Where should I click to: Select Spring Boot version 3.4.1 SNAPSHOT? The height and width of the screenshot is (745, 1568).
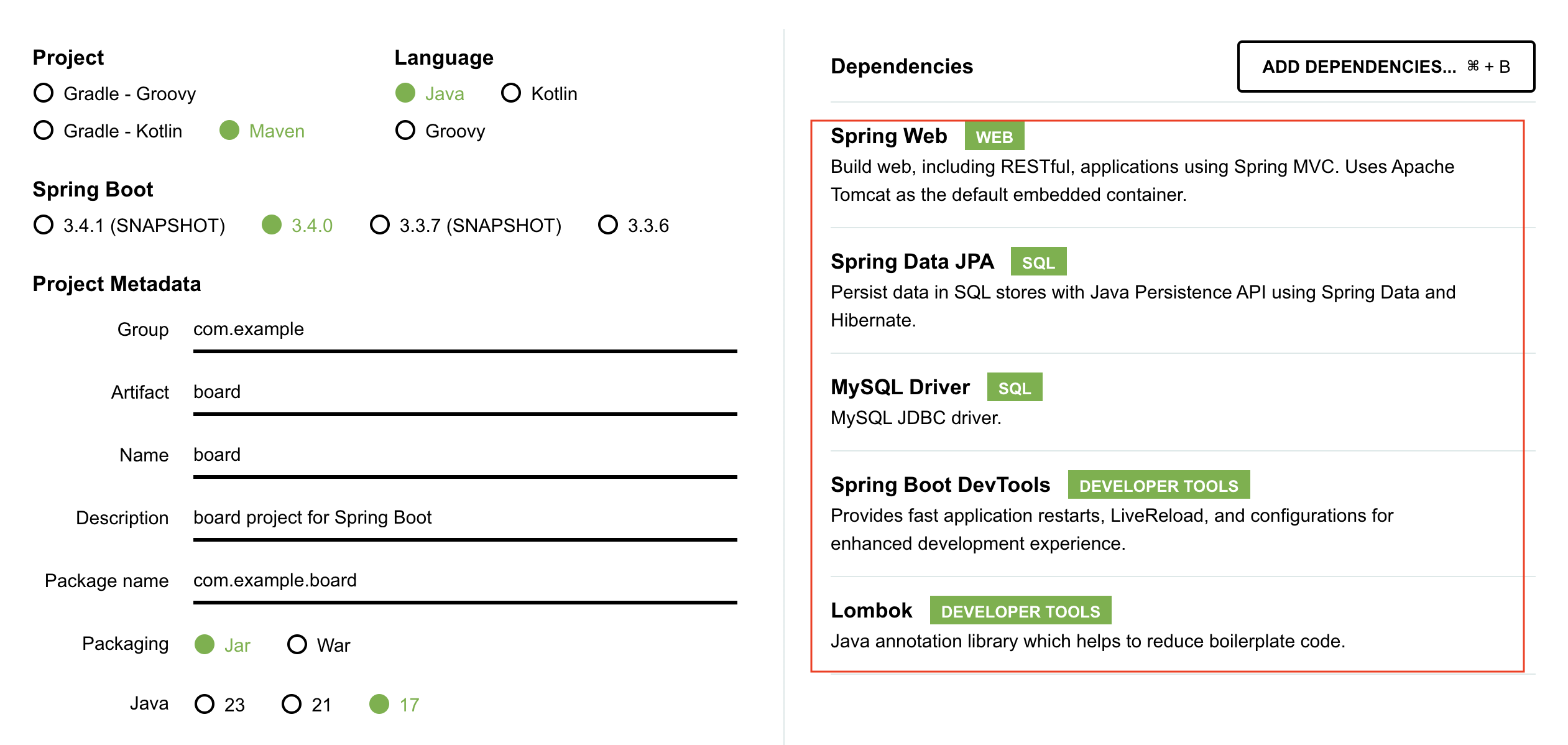[44, 225]
